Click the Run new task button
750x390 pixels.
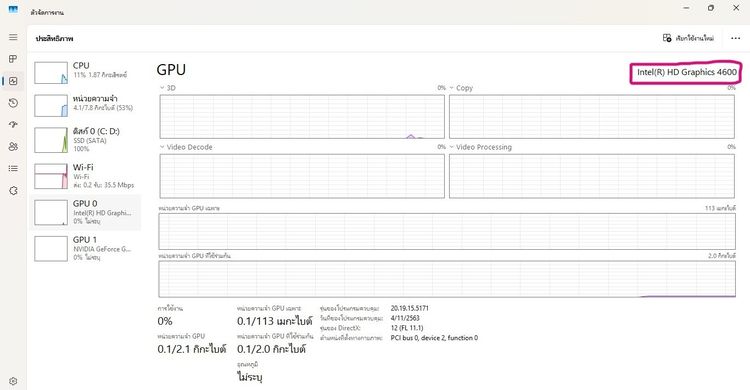(688, 38)
